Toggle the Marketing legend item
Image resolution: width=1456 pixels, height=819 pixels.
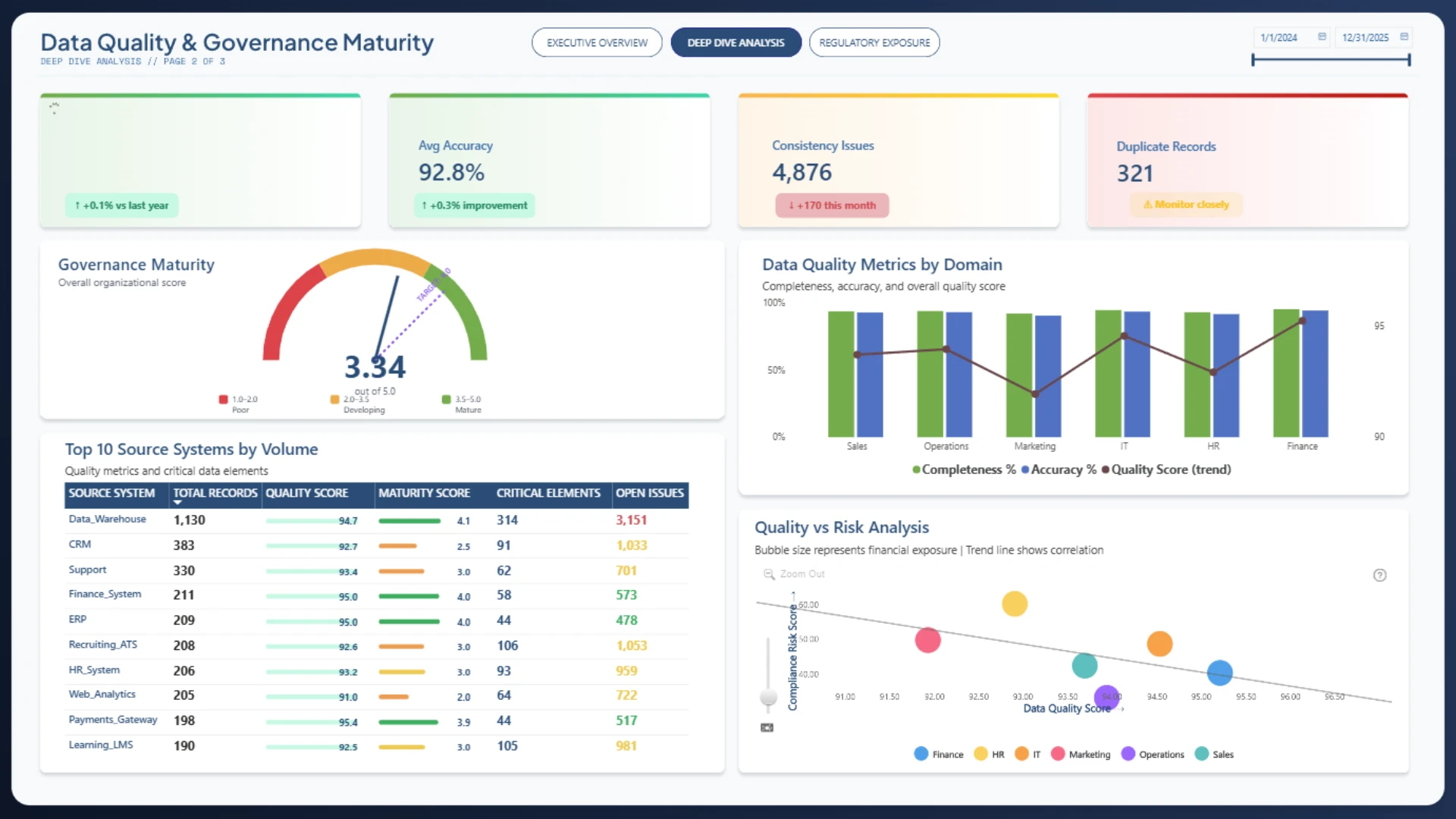[1081, 754]
